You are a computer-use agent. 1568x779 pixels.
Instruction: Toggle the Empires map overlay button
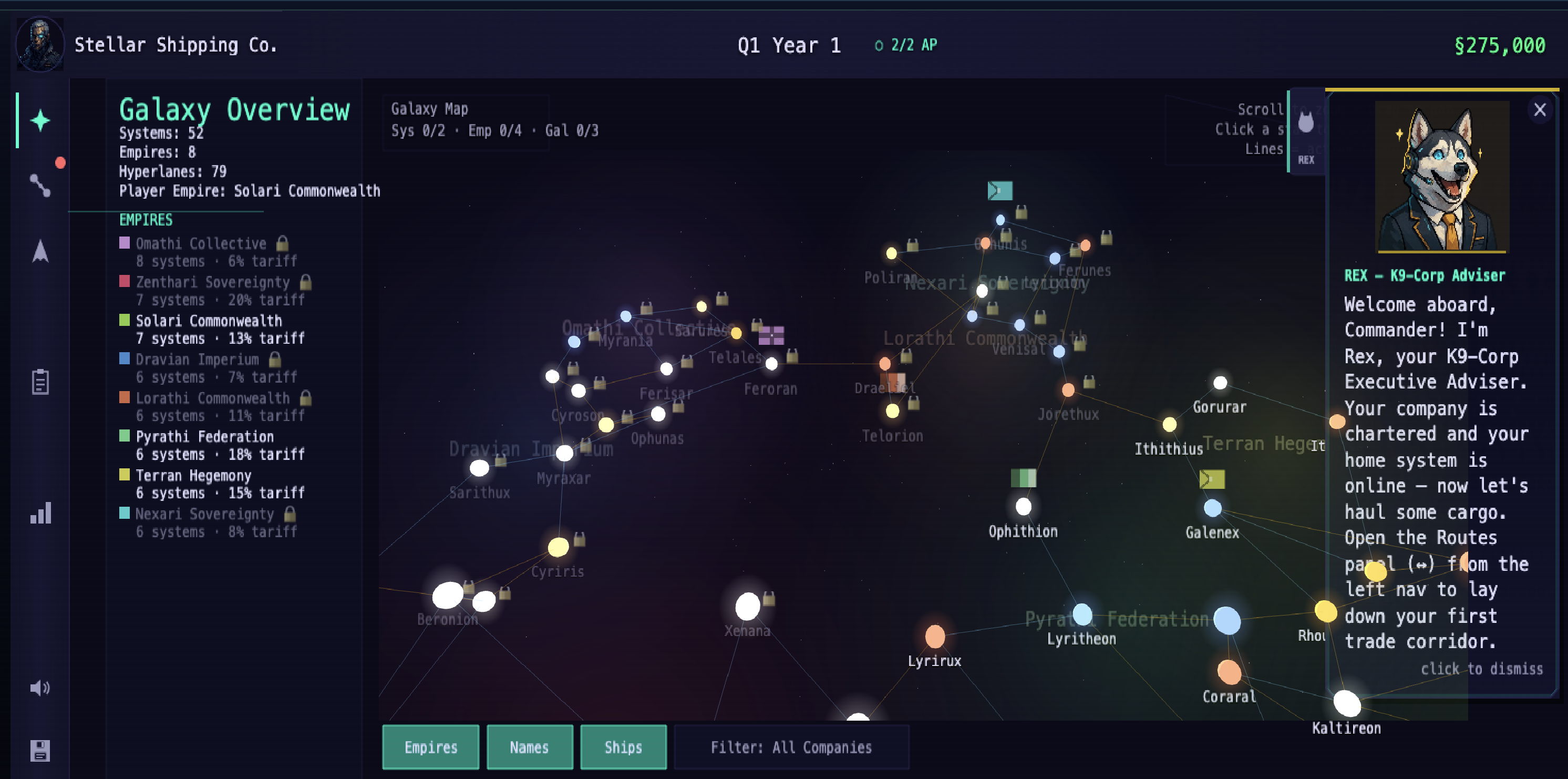pos(431,747)
